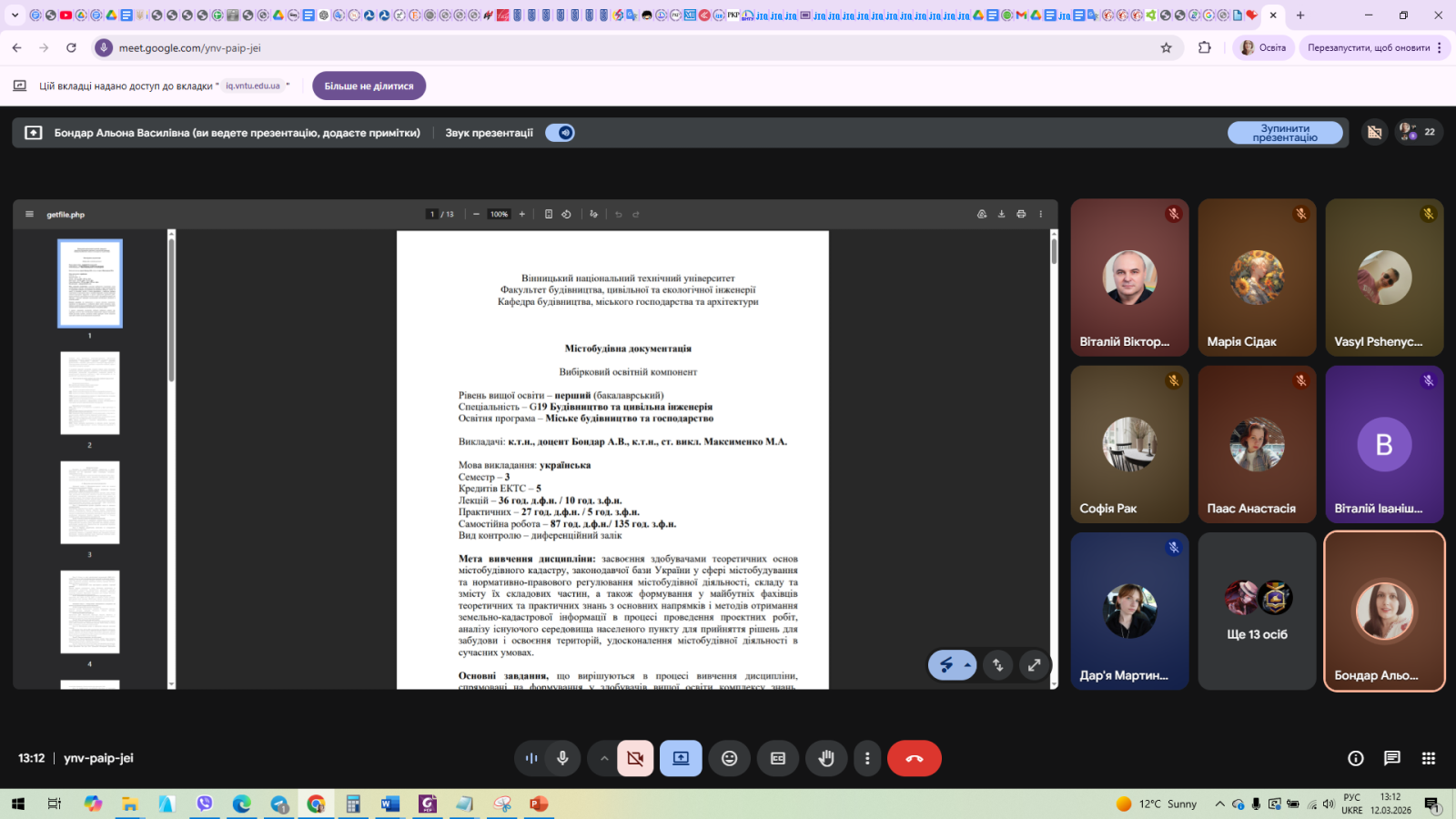The image size is (1456, 819).
Task: Toggle the presentation audio switch
Action: tap(561, 133)
